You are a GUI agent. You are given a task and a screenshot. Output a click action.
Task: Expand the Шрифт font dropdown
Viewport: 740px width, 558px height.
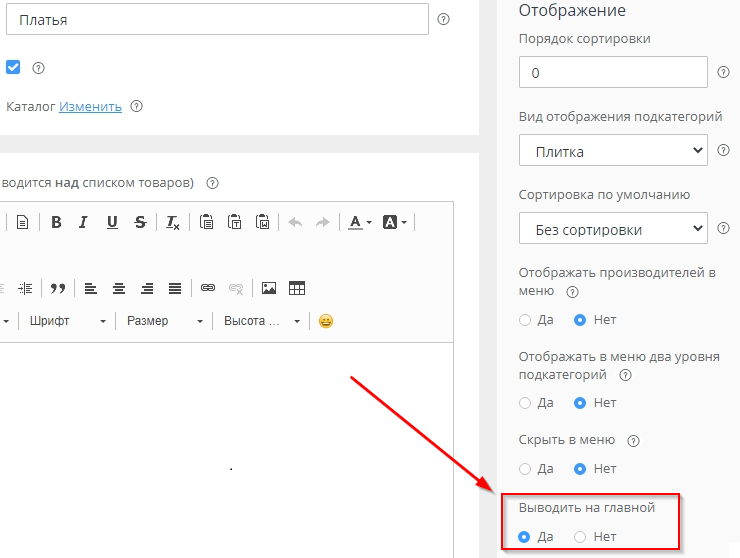[68, 321]
